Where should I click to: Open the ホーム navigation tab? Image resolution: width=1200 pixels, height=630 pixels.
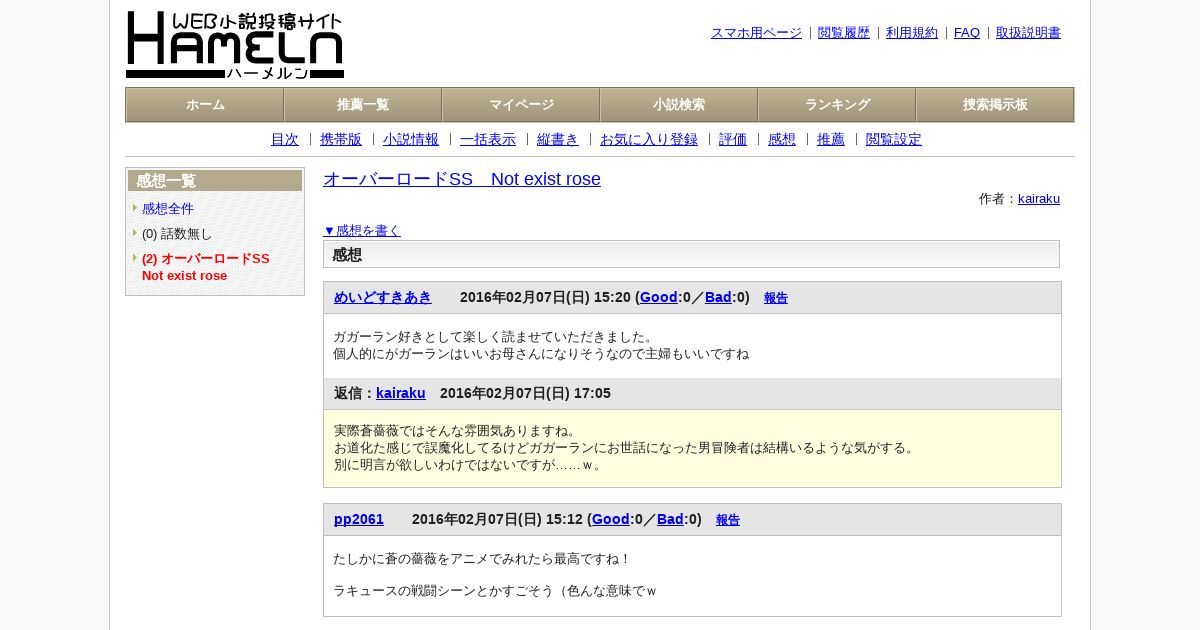(x=205, y=105)
